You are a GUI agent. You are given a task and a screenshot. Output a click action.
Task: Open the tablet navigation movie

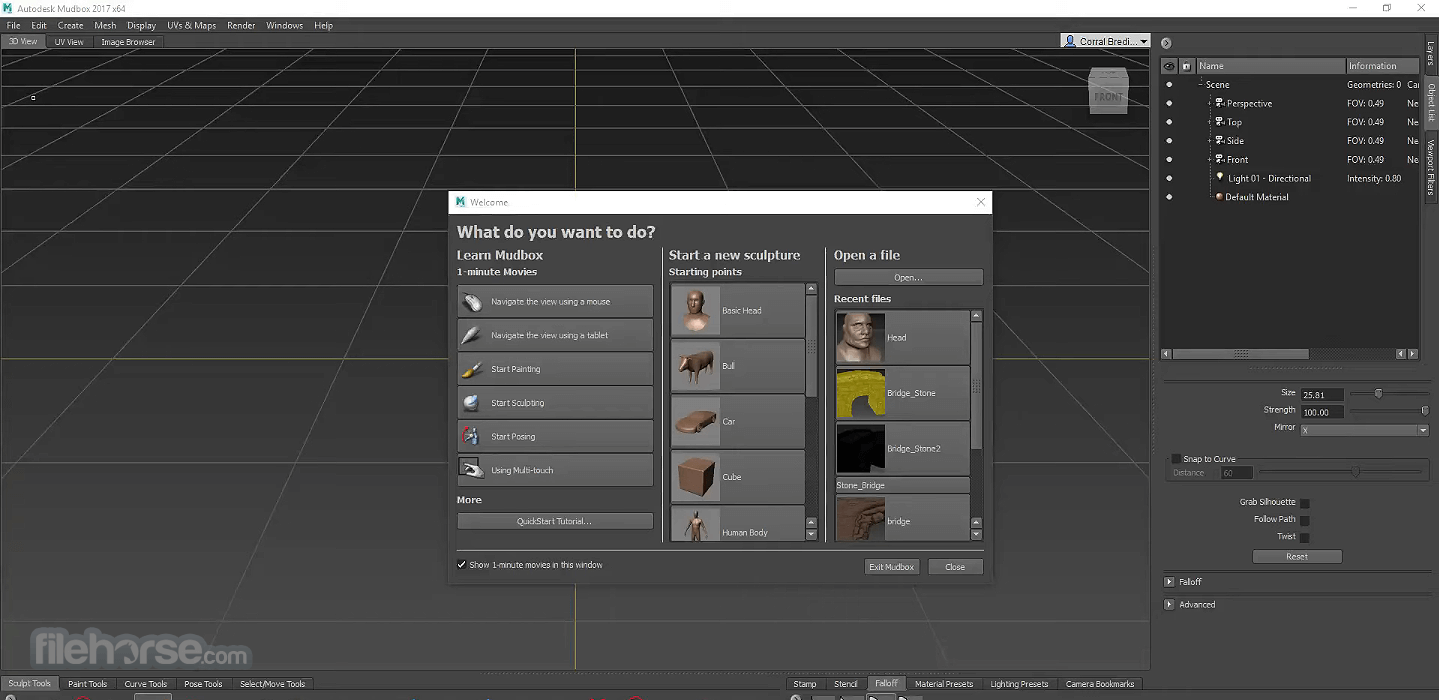click(555, 335)
